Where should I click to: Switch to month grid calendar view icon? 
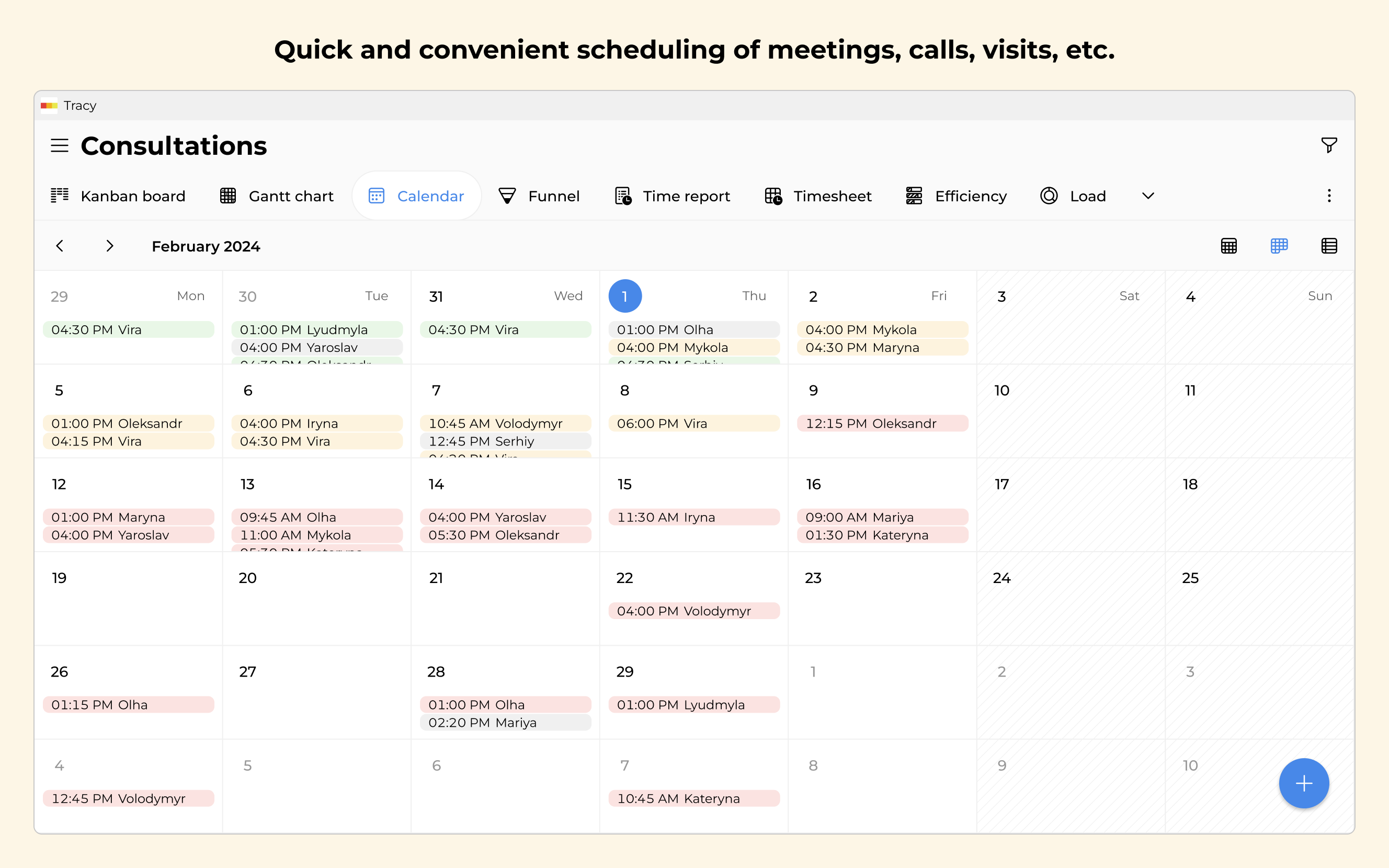1228,246
